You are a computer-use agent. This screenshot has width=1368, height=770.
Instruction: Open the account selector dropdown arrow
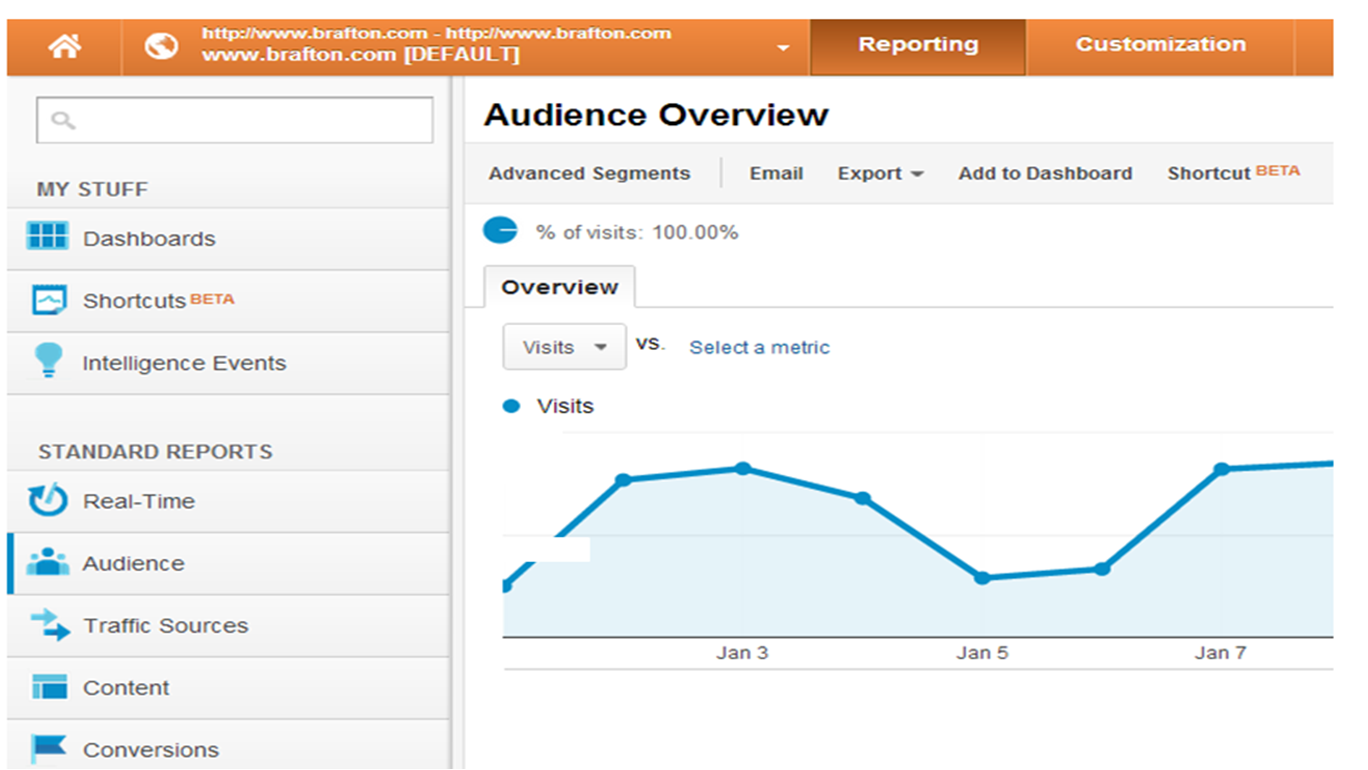[x=784, y=48]
